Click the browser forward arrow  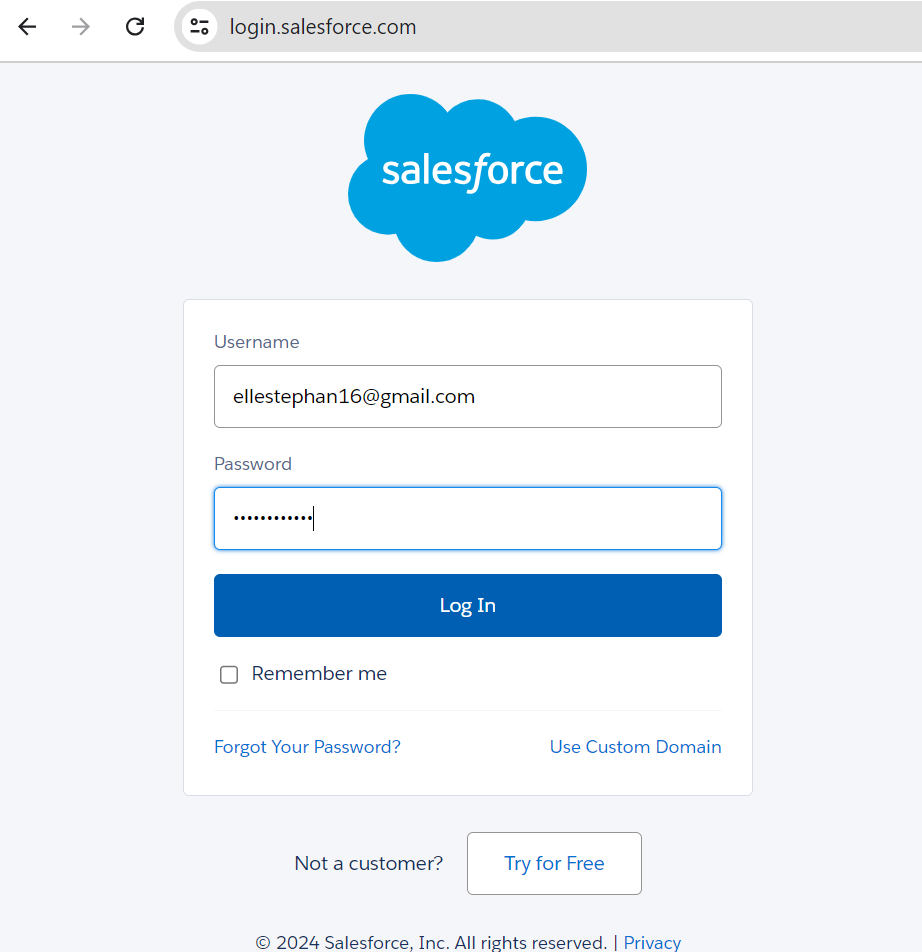point(81,27)
